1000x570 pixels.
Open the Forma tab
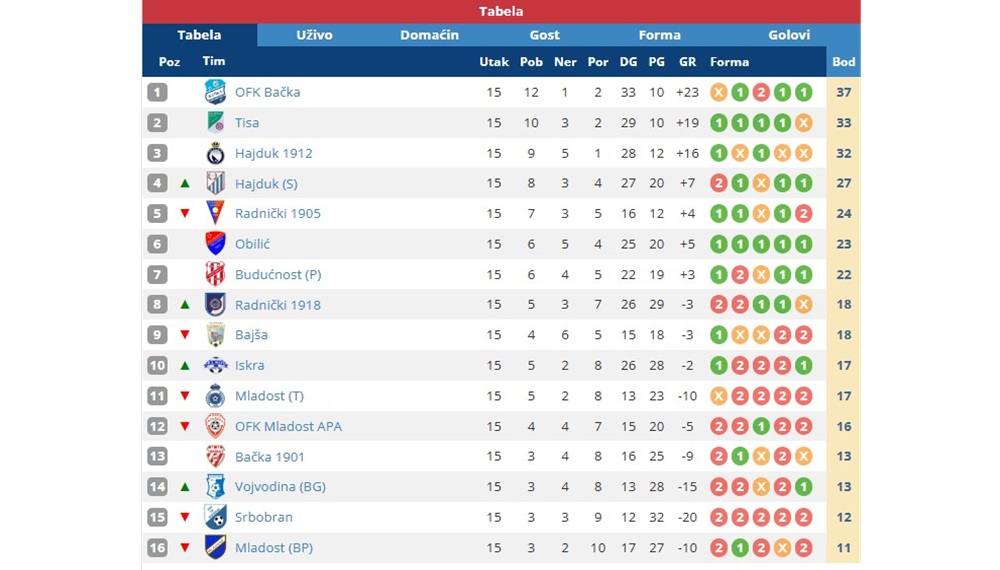tap(659, 35)
